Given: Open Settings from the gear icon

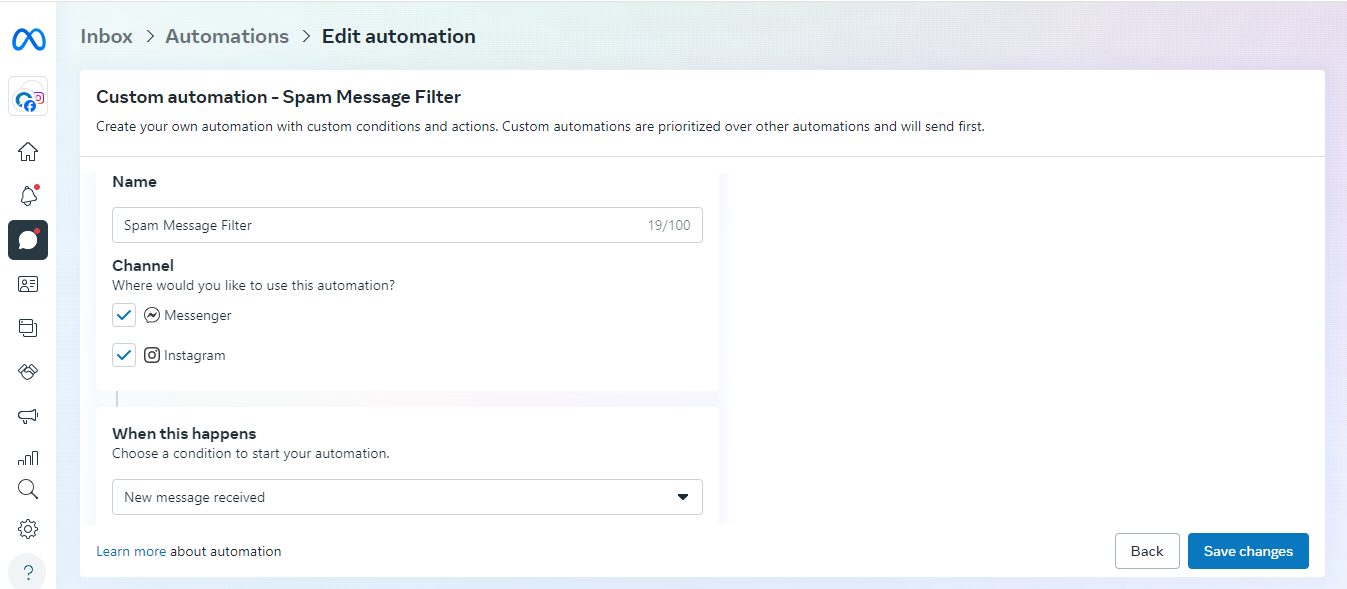Looking at the screenshot, I should click(28, 528).
